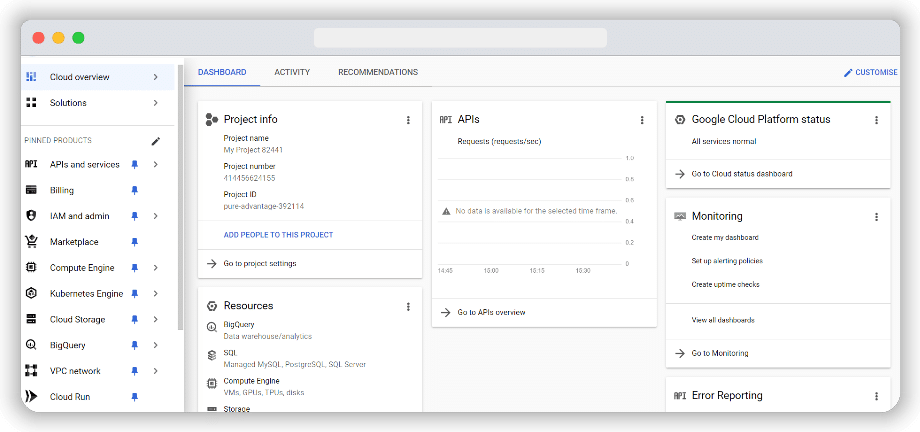Unpin APIs and services
Screen dimensions: 920x432
(134, 165)
